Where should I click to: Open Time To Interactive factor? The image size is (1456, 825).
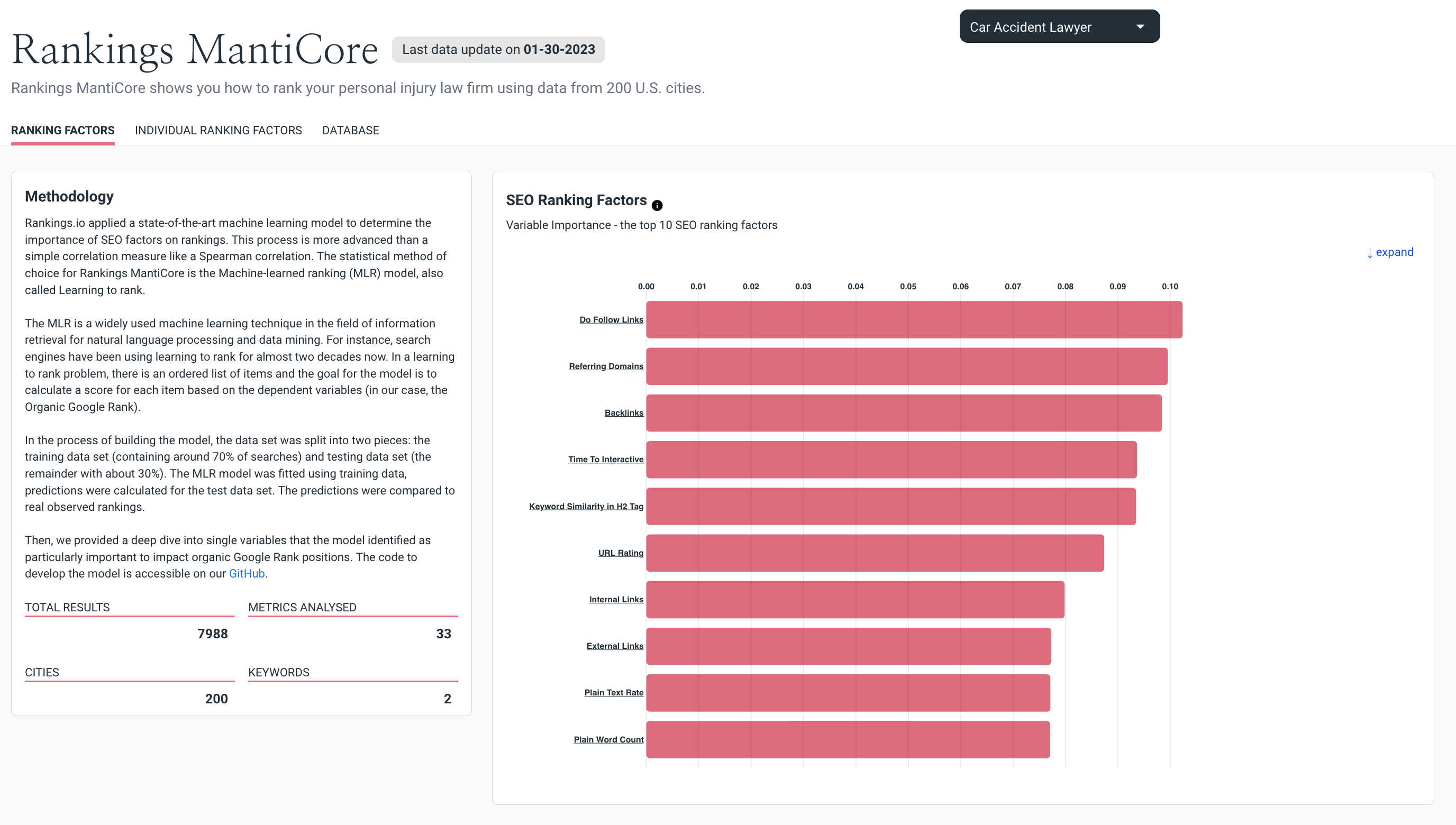[605, 459]
